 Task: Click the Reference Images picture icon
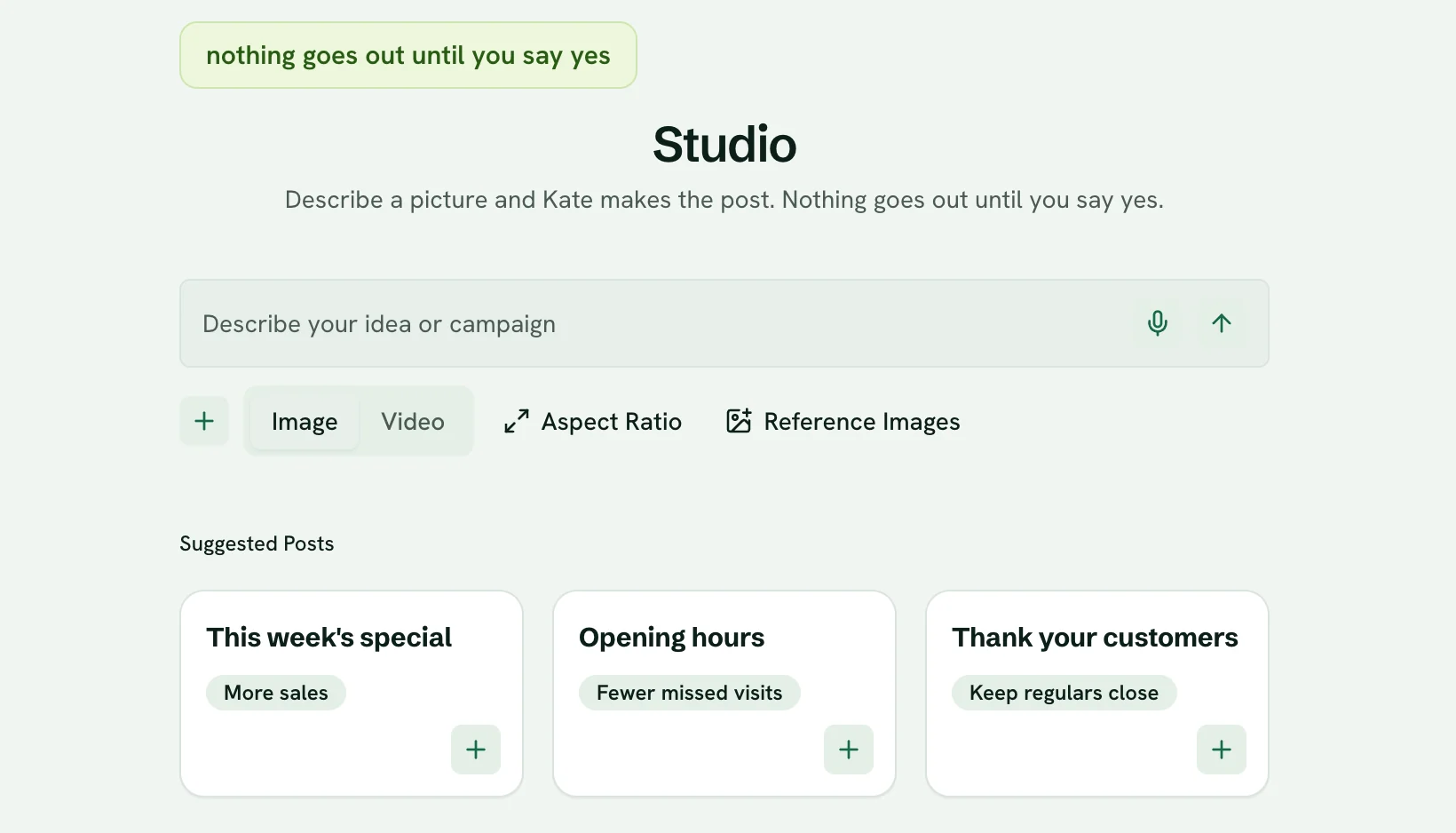(x=739, y=421)
